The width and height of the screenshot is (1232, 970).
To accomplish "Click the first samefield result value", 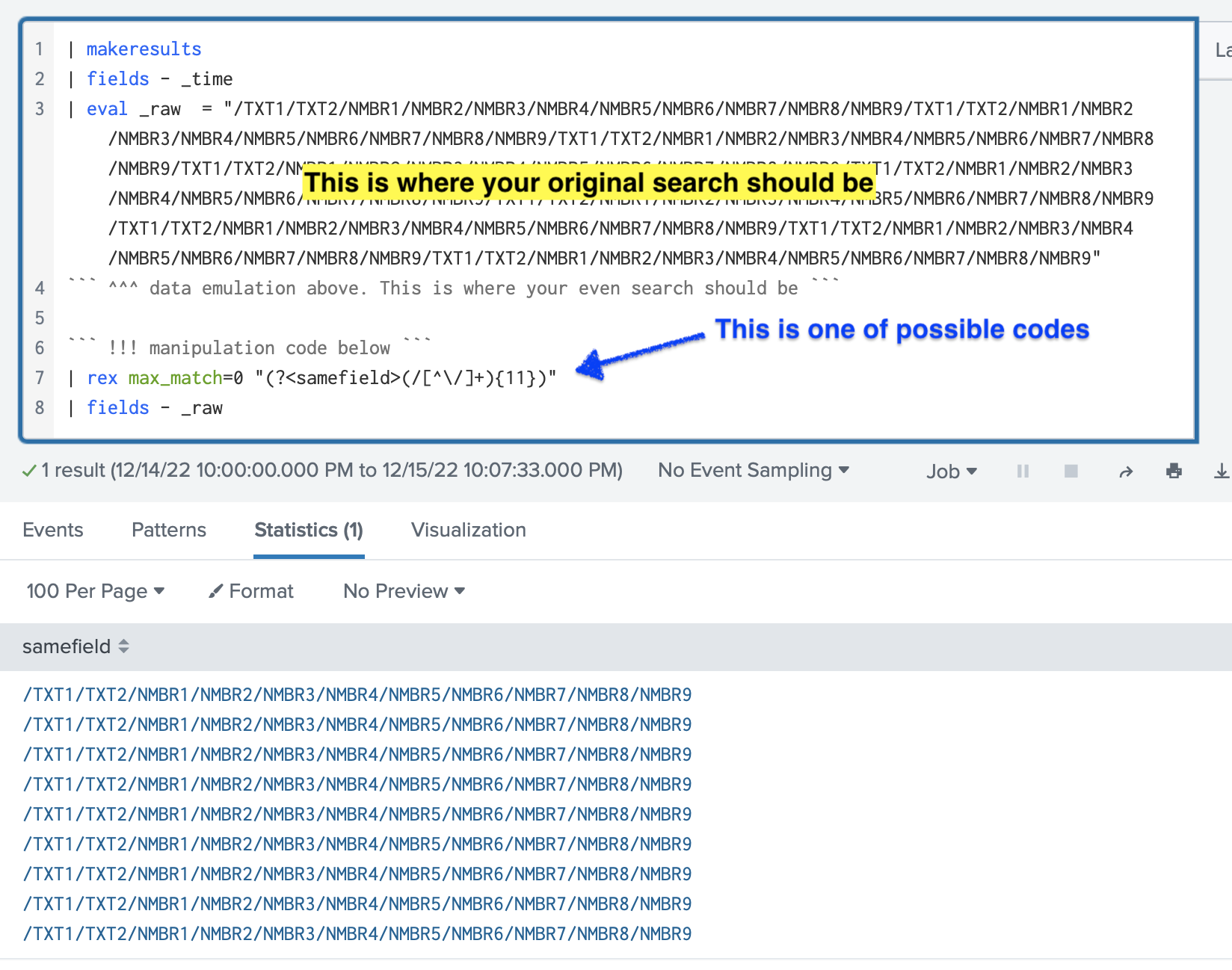I will 357,694.
